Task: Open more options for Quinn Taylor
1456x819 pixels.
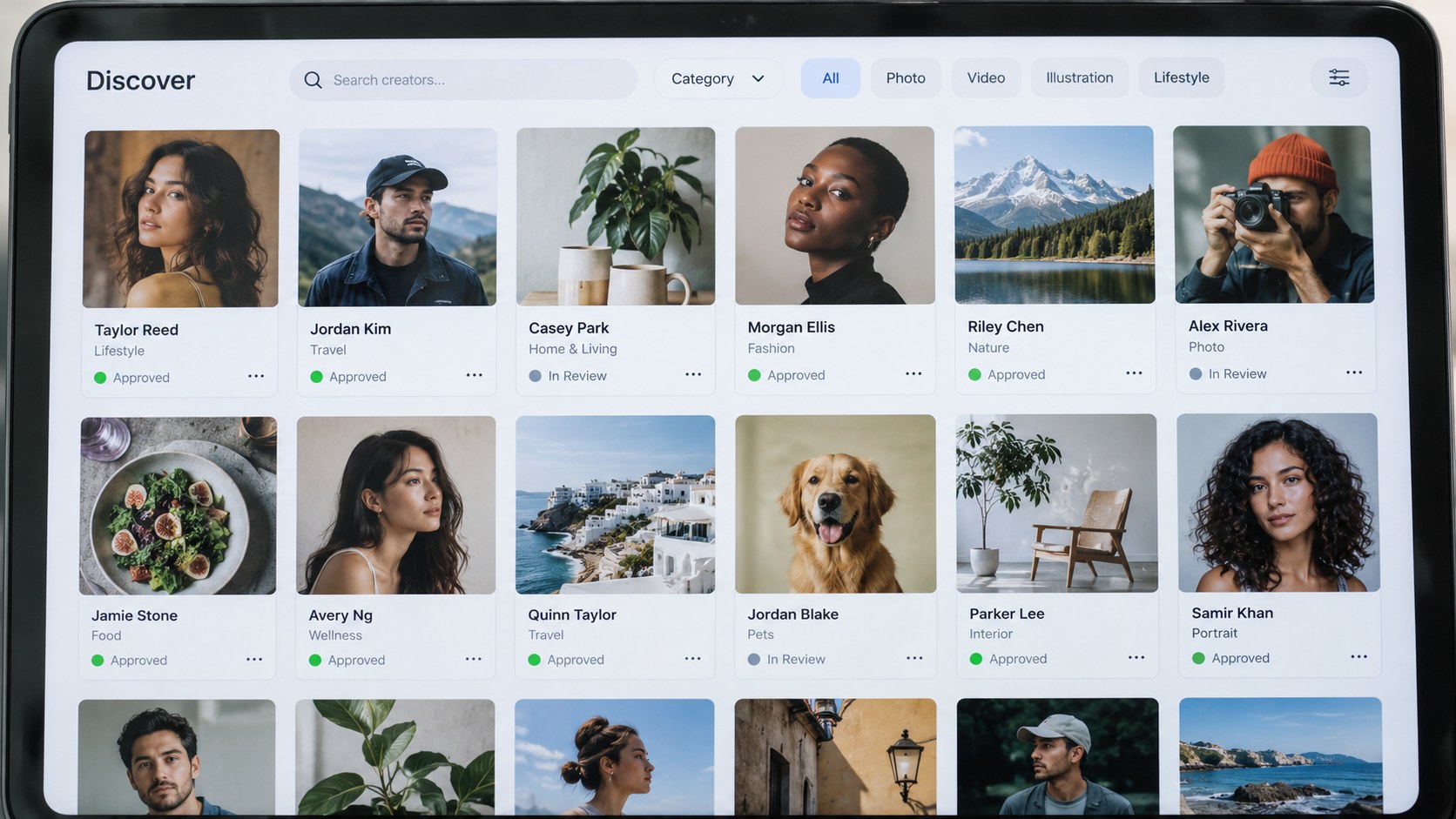Action: point(693,658)
